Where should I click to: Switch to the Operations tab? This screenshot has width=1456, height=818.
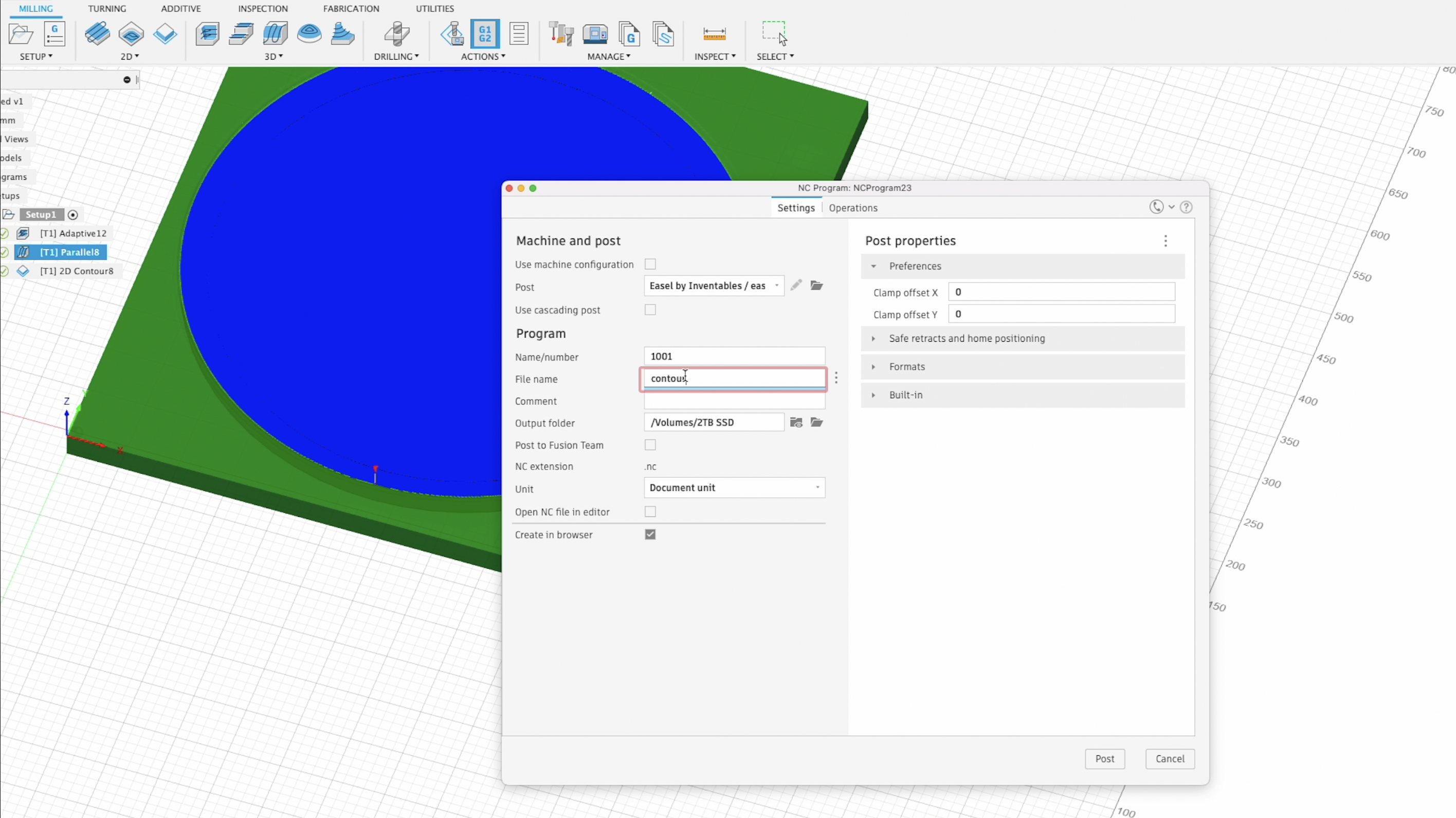click(852, 207)
